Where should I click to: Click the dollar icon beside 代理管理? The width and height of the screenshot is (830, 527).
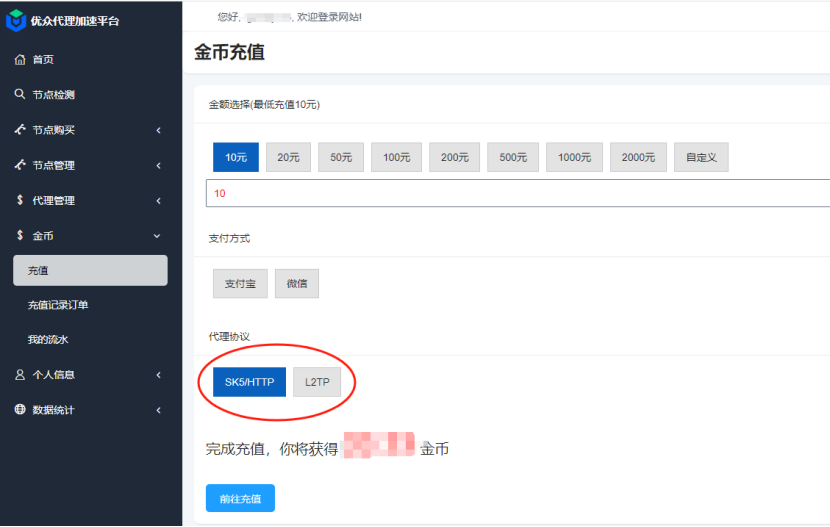pyautogui.click(x=20, y=200)
